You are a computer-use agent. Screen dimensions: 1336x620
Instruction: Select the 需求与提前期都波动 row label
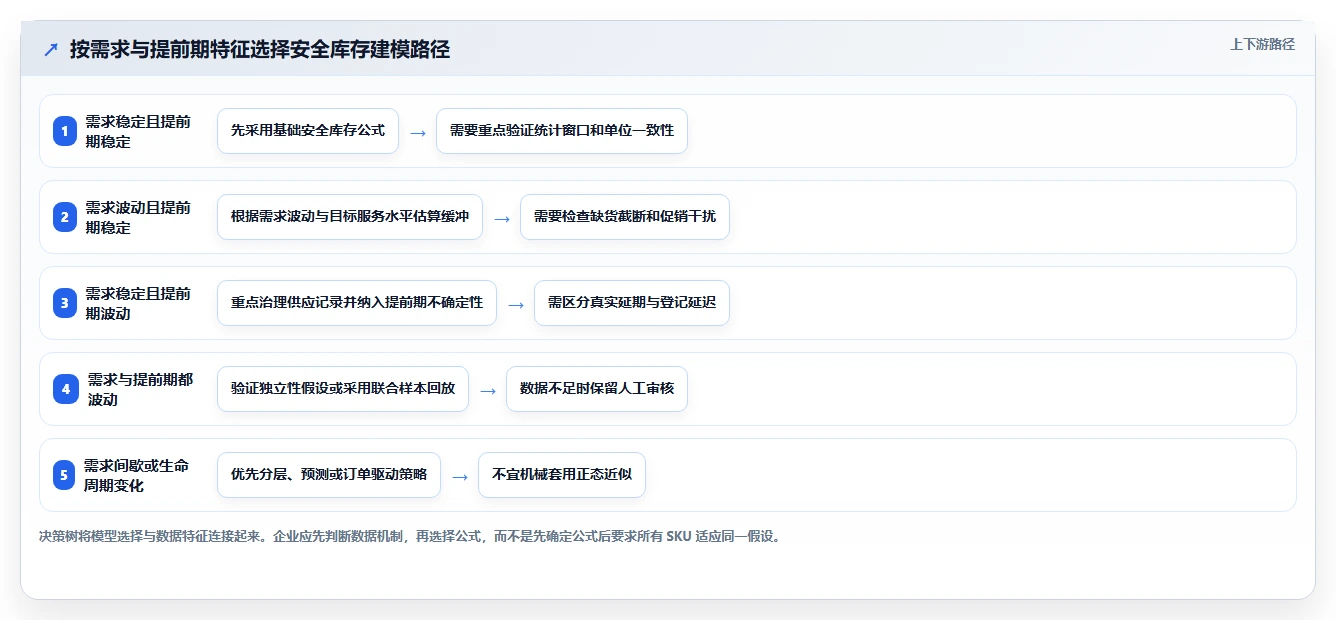[140, 389]
